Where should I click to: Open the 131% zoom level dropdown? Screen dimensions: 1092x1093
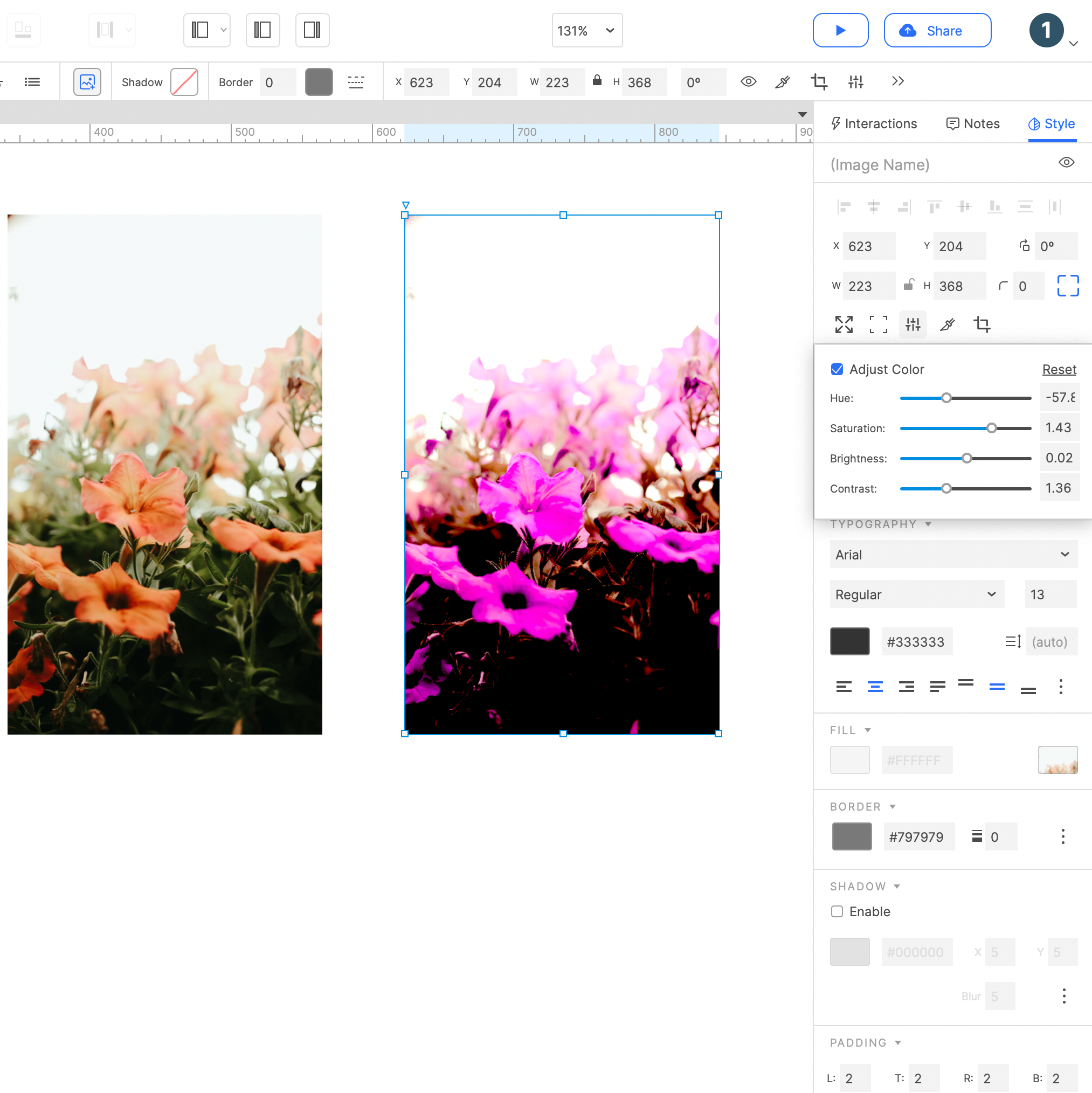587,31
